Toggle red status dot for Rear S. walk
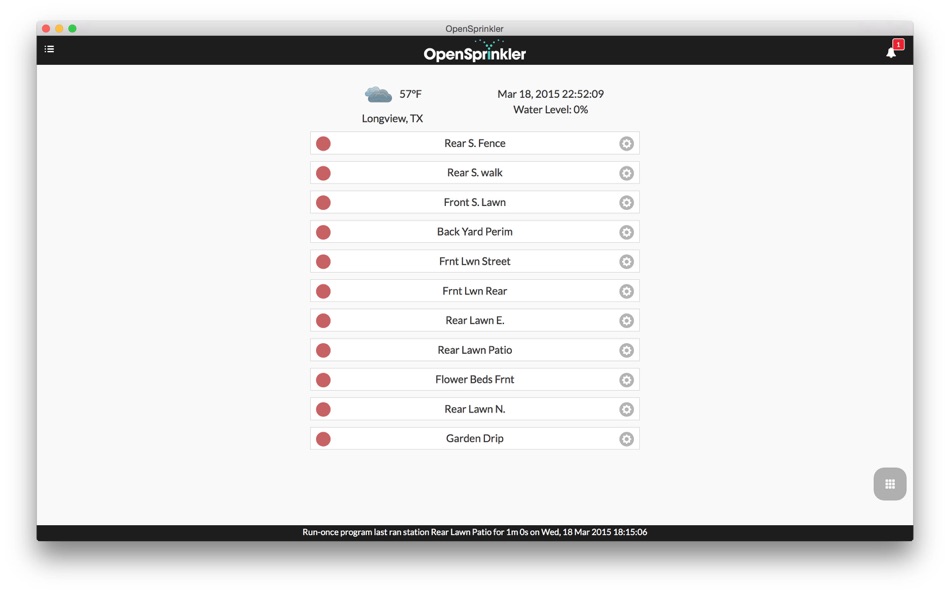The height and width of the screenshot is (594, 950). pyautogui.click(x=324, y=173)
